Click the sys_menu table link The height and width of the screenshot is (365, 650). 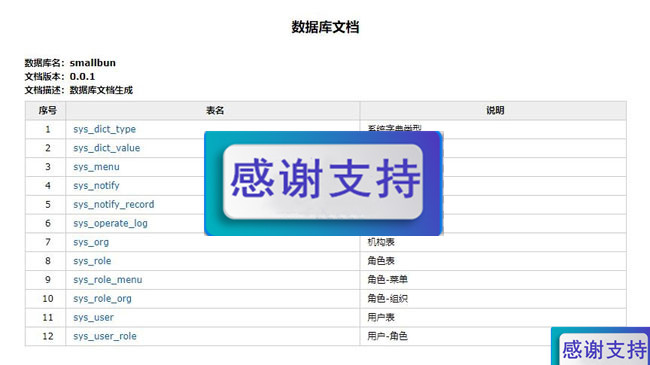96,167
